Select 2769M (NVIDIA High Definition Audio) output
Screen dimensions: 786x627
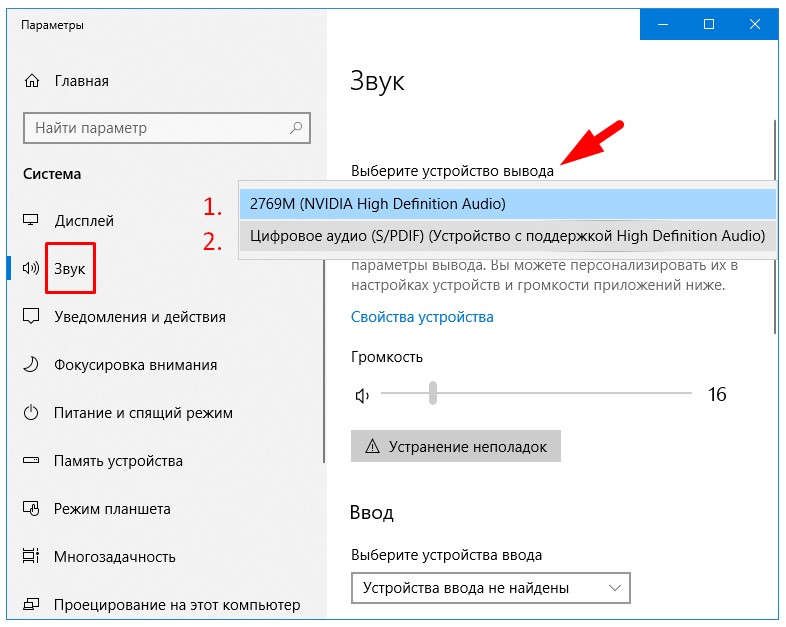tap(508, 204)
